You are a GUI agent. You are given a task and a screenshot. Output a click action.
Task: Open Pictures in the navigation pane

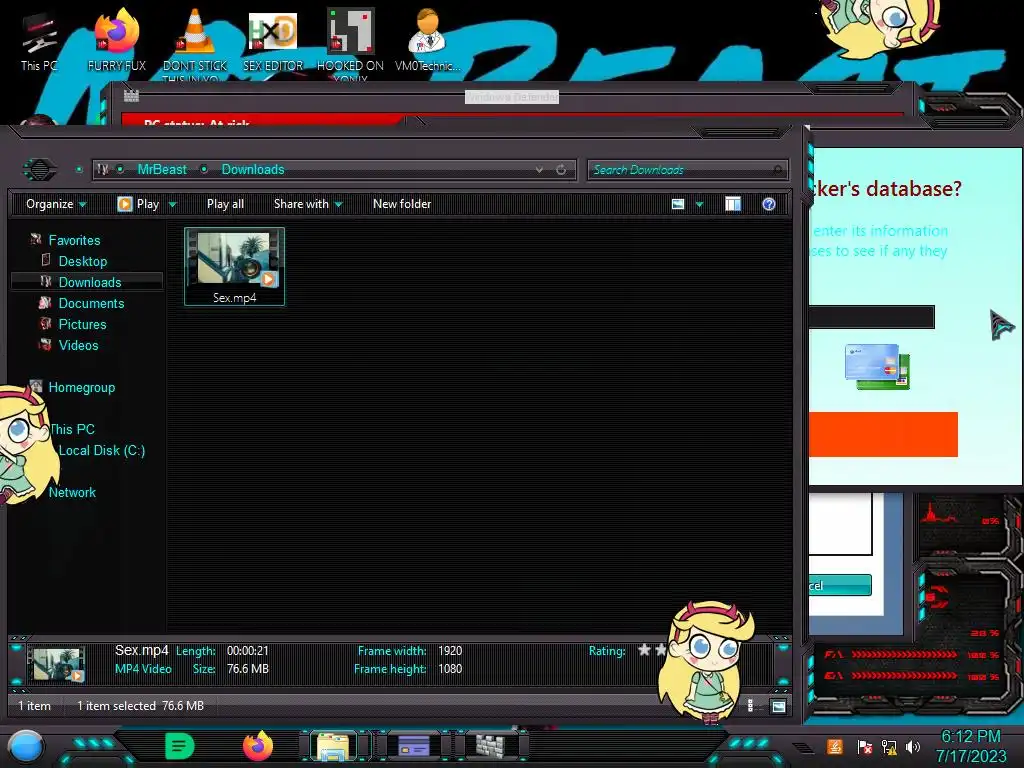pyautogui.click(x=82, y=324)
